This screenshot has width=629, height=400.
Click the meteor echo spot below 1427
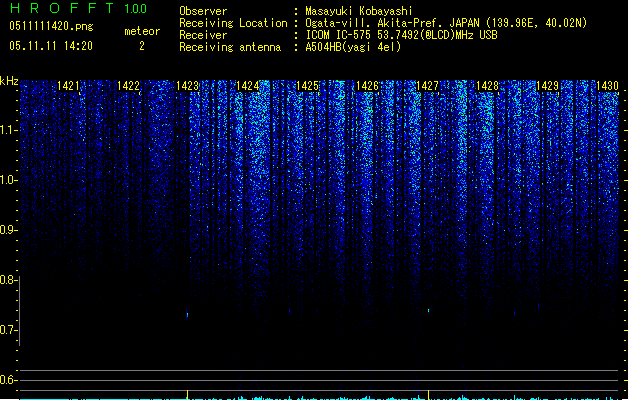pos(428,311)
